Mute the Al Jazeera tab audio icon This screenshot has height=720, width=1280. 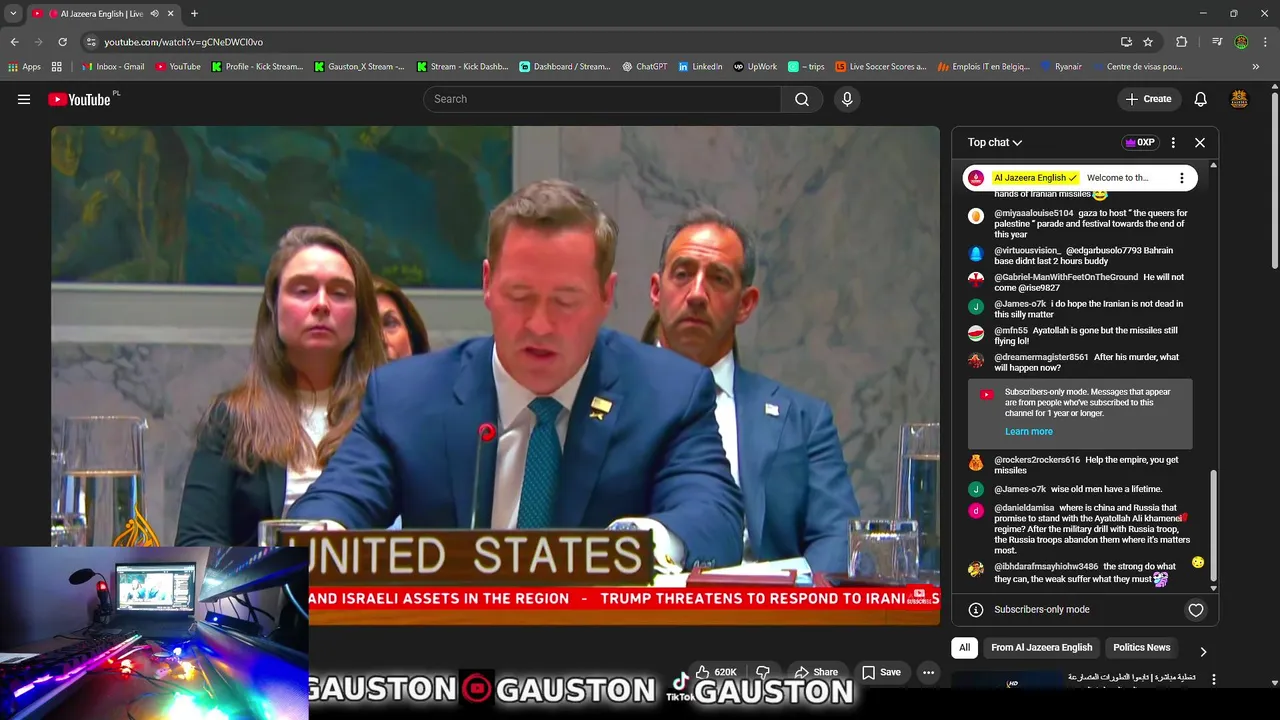pos(154,13)
